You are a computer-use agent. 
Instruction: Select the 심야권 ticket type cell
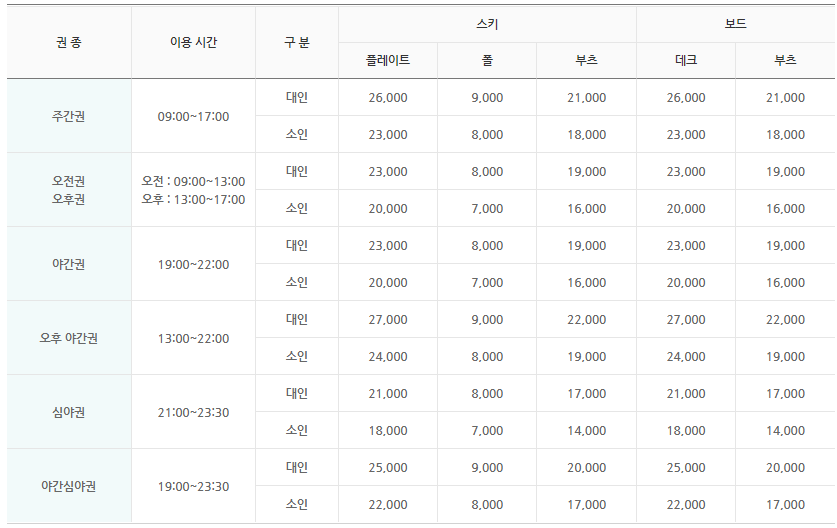[69, 412]
